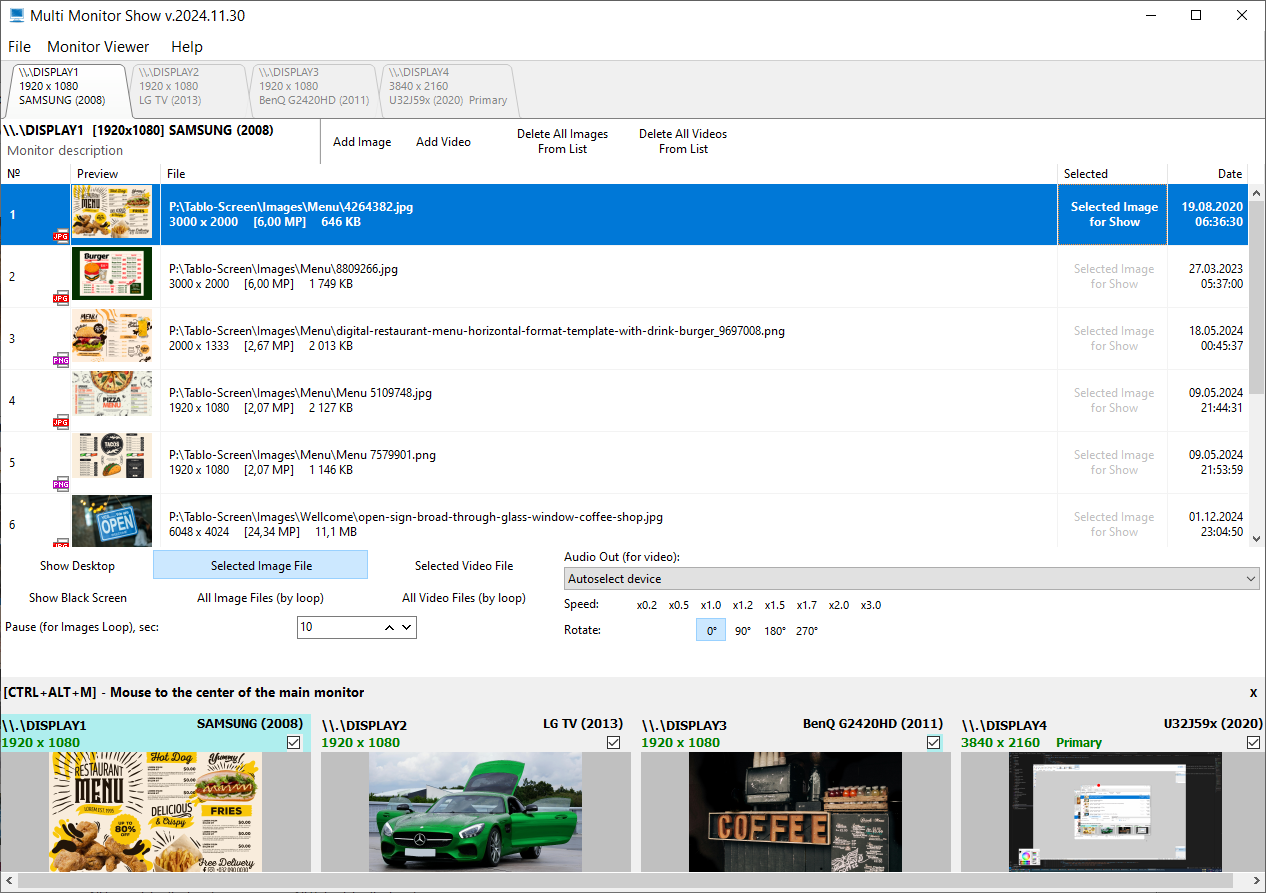Click the Burger menu thumbnail in row 2
The height and width of the screenshot is (893, 1266).
(x=112, y=274)
